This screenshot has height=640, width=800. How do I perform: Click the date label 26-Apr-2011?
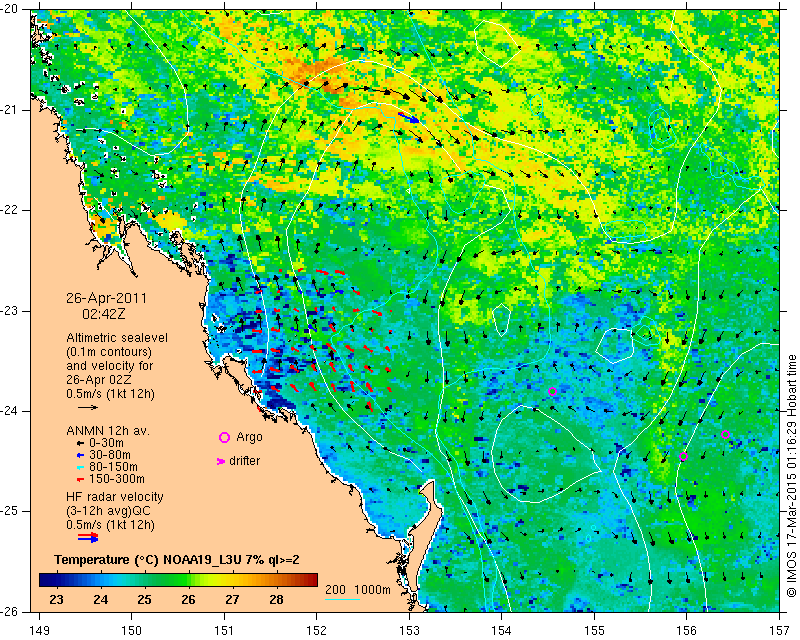(x=107, y=299)
